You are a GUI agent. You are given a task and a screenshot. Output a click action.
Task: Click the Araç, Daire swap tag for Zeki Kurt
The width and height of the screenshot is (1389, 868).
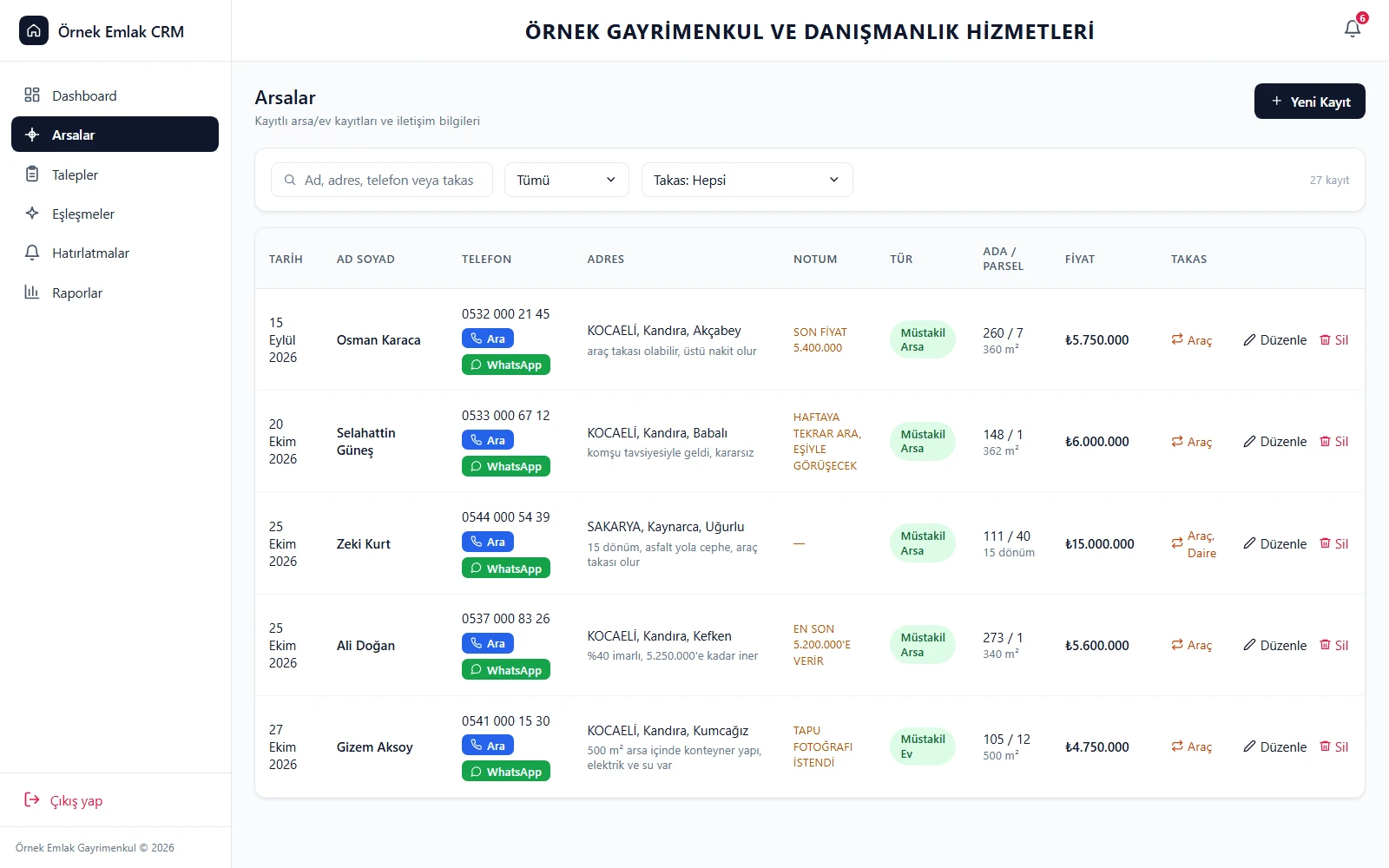(1194, 544)
